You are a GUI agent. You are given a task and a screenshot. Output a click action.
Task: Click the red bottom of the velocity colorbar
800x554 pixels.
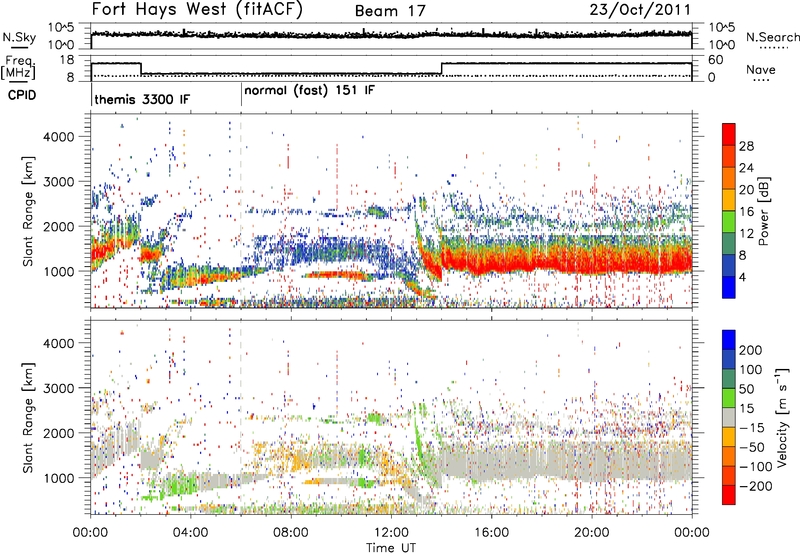tap(729, 495)
